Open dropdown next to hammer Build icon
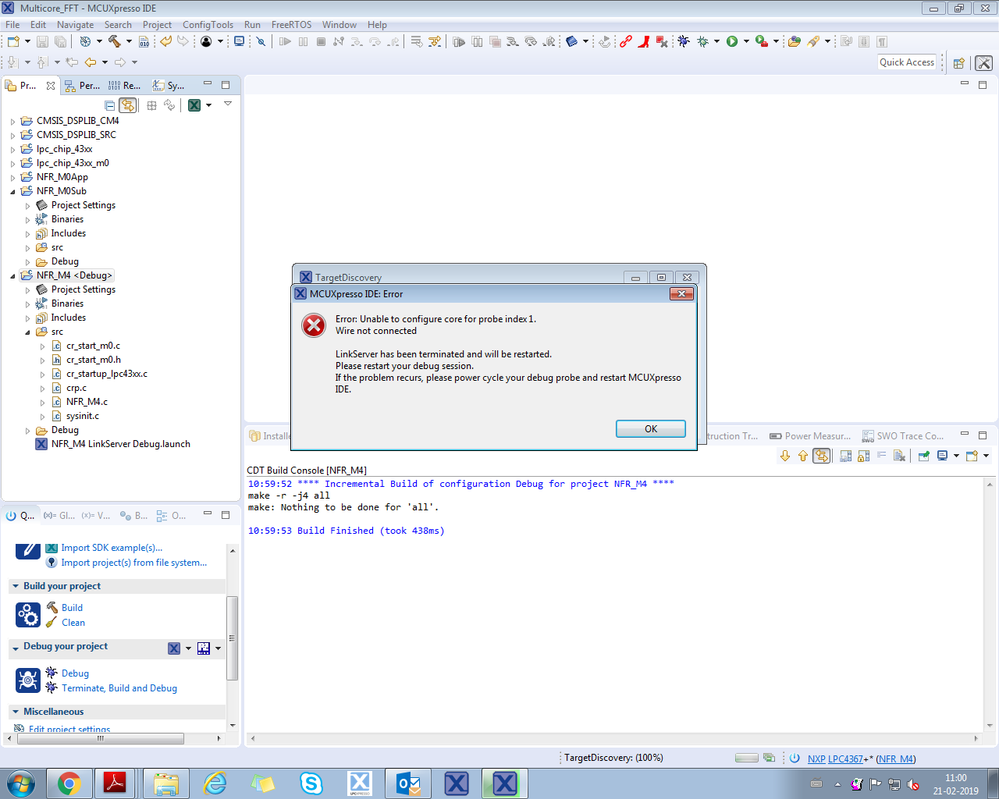This screenshot has width=999, height=799. tap(129, 41)
